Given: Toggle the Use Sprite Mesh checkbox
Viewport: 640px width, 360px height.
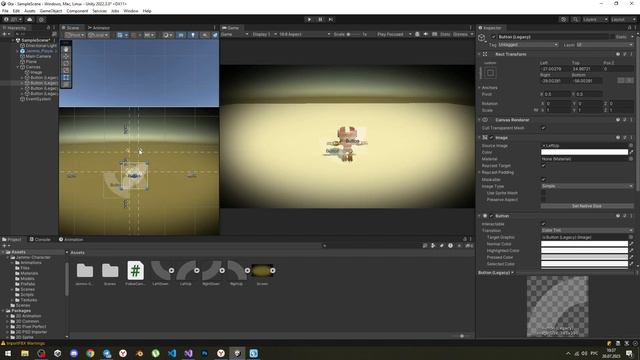Looking at the screenshot, I should point(543,193).
